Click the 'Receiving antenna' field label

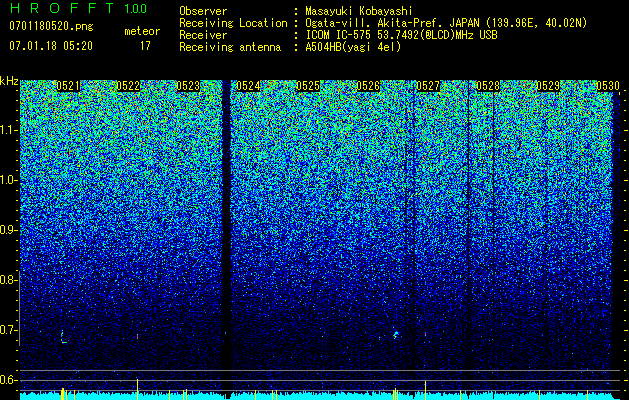click(230, 47)
